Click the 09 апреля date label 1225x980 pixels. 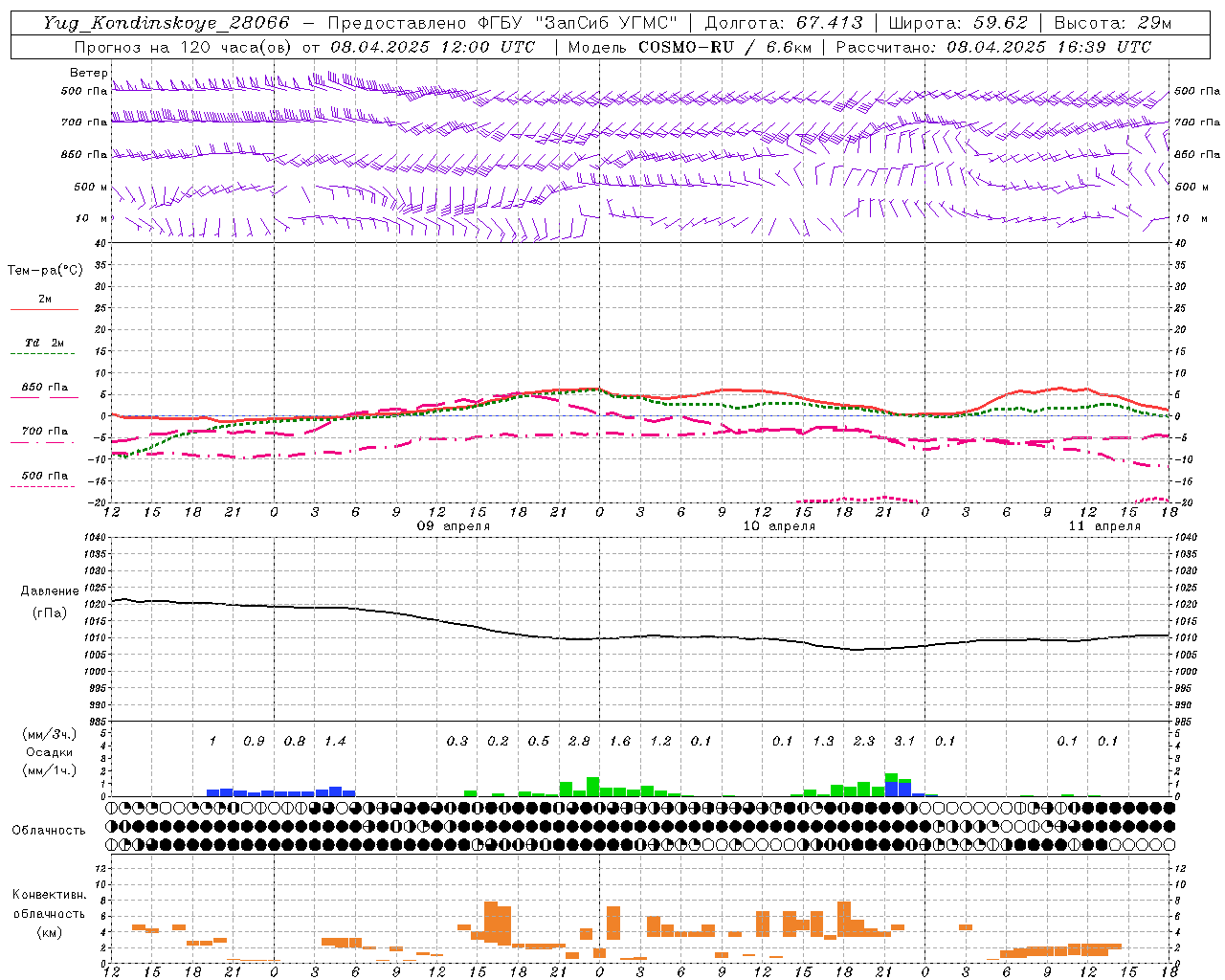454,526
